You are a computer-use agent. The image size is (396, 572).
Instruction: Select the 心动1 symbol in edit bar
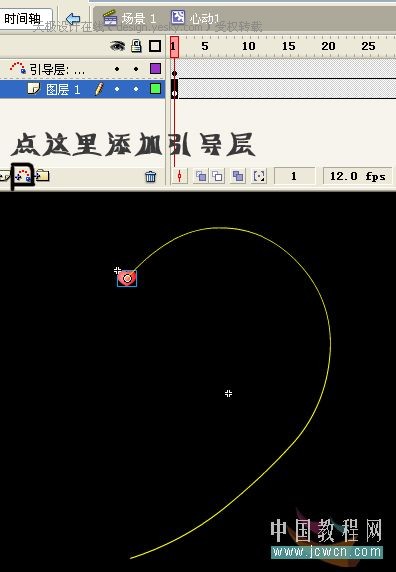[x=195, y=18]
